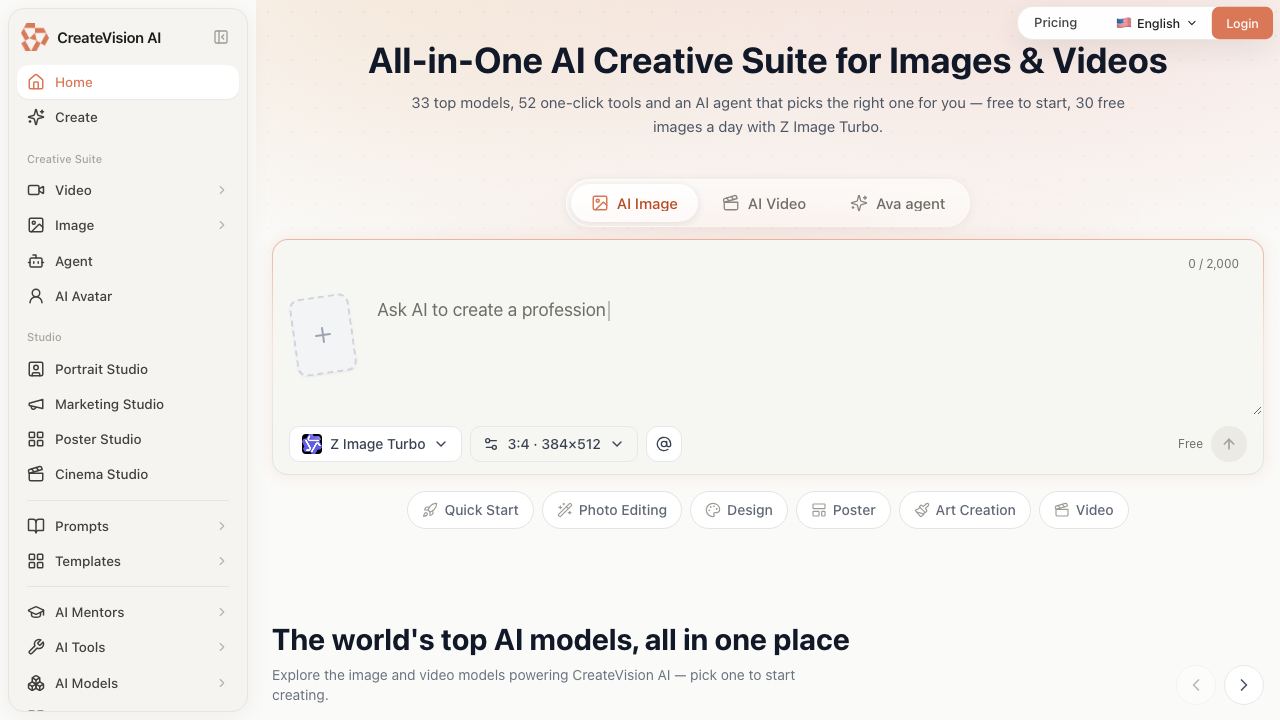Click the US flag language icon
This screenshot has width=1280, height=720.
(1124, 23)
